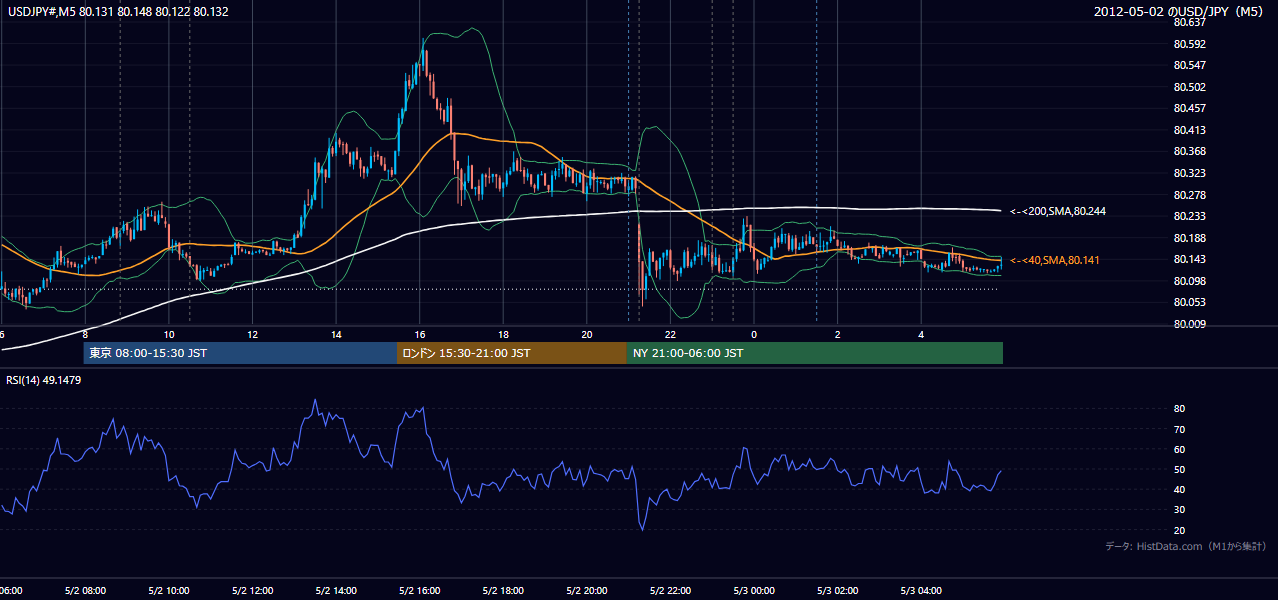The image size is (1278, 600).
Task: Click the 5/2 12:00 date axis label
Action: click(x=252, y=590)
